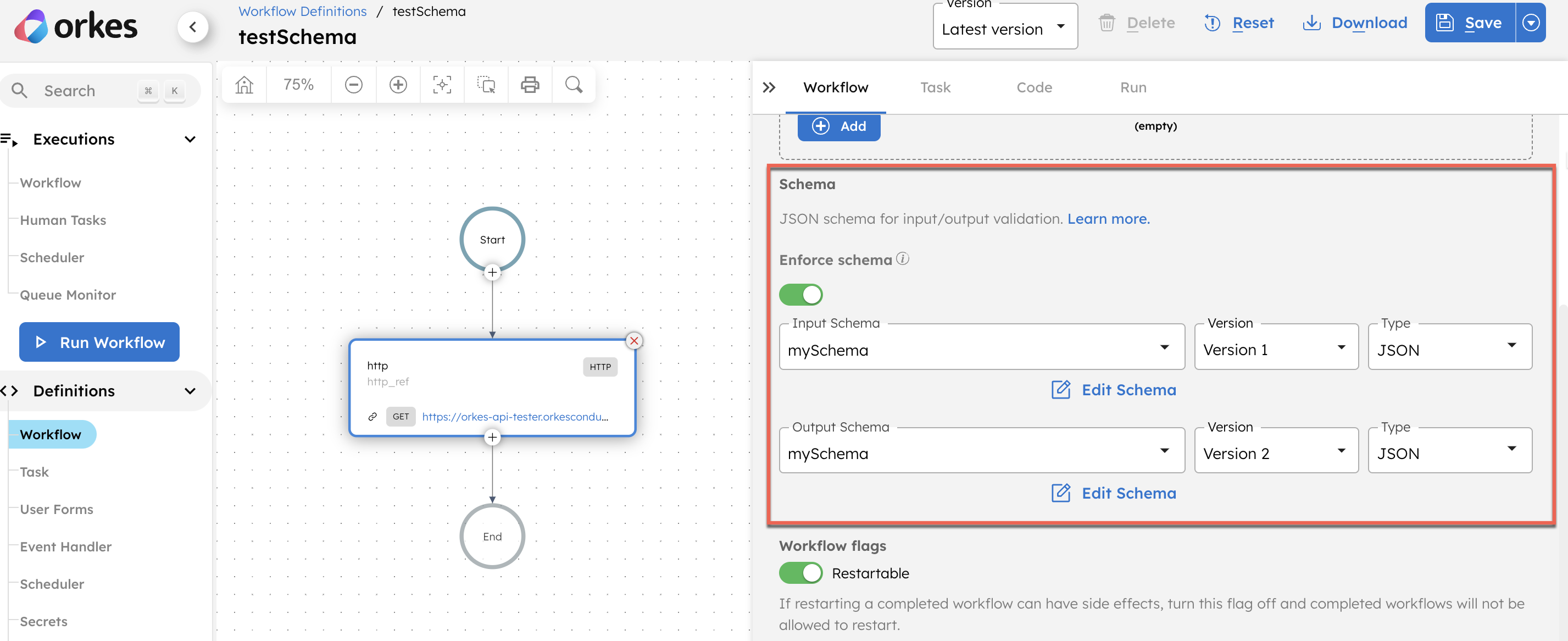Open Queue Monitor in sidebar
The image size is (1568, 641).
pyautogui.click(x=68, y=295)
